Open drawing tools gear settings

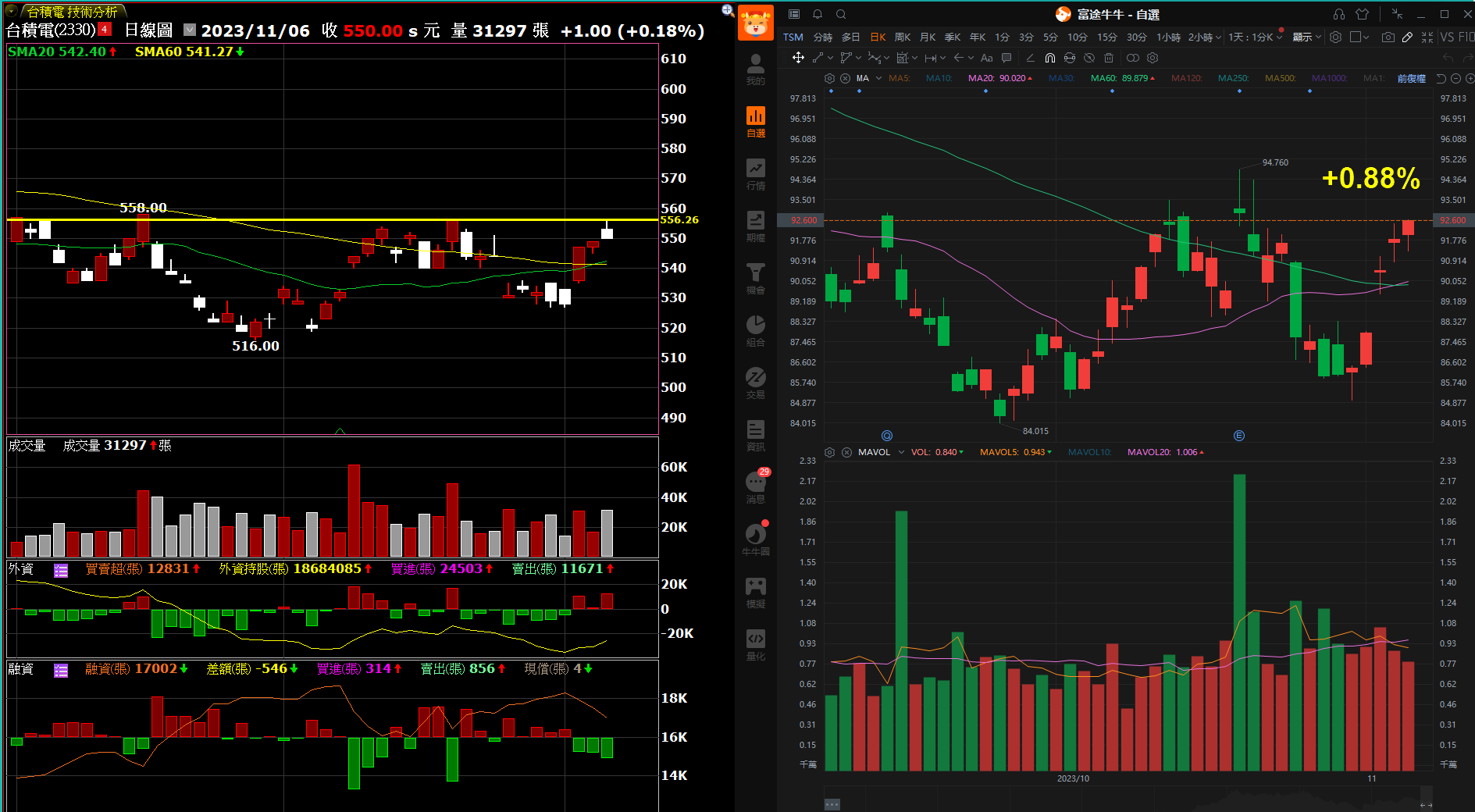1153,58
